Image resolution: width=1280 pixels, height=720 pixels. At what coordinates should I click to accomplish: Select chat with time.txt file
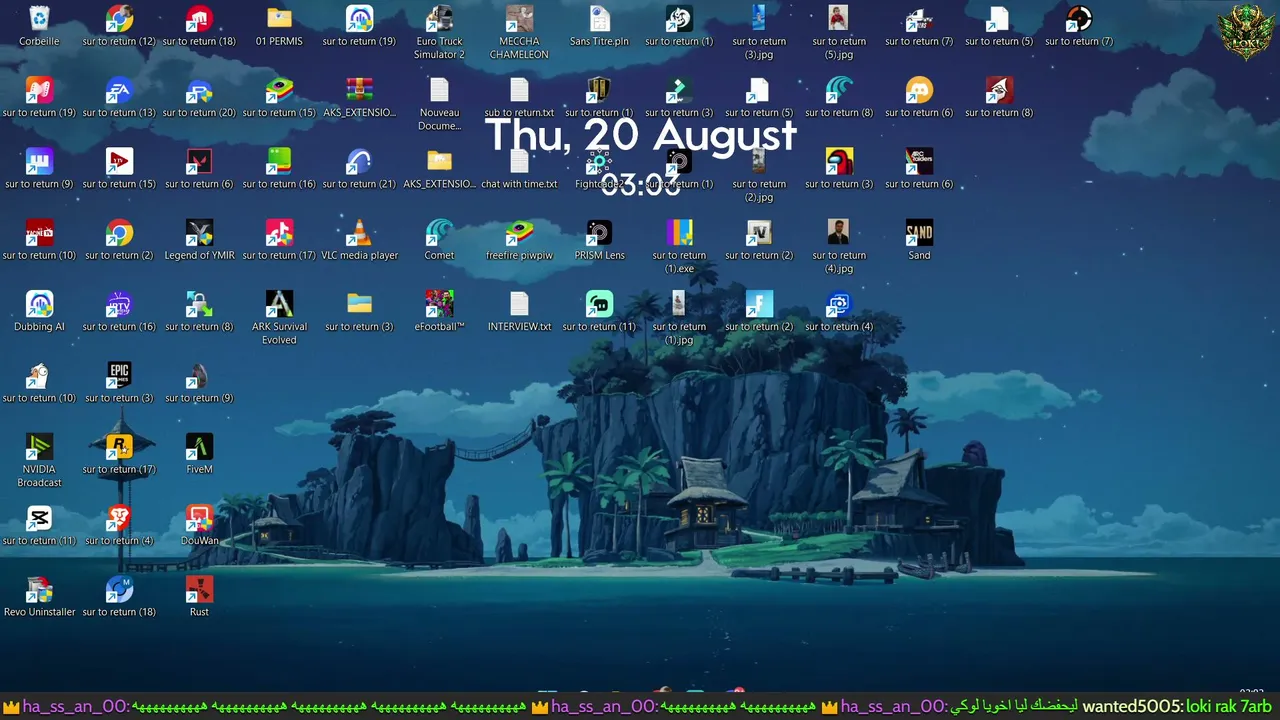pos(519,169)
